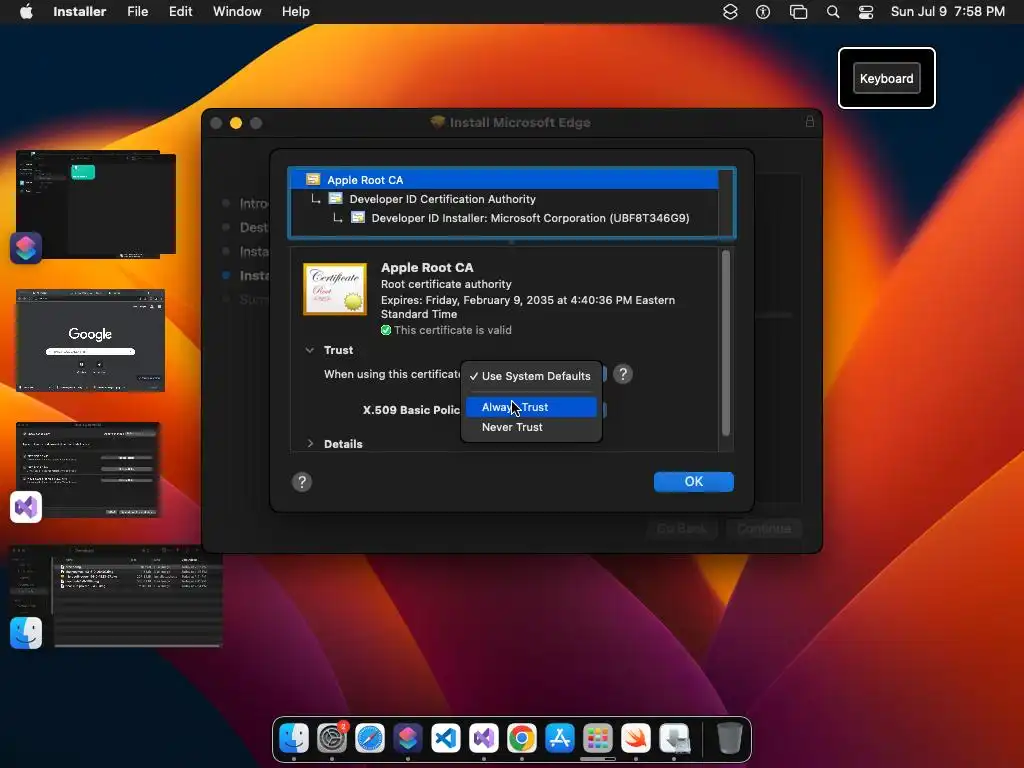This screenshot has height=768, width=1024.
Task: Open the Google Chrome window thumbnail
Action: coord(90,340)
